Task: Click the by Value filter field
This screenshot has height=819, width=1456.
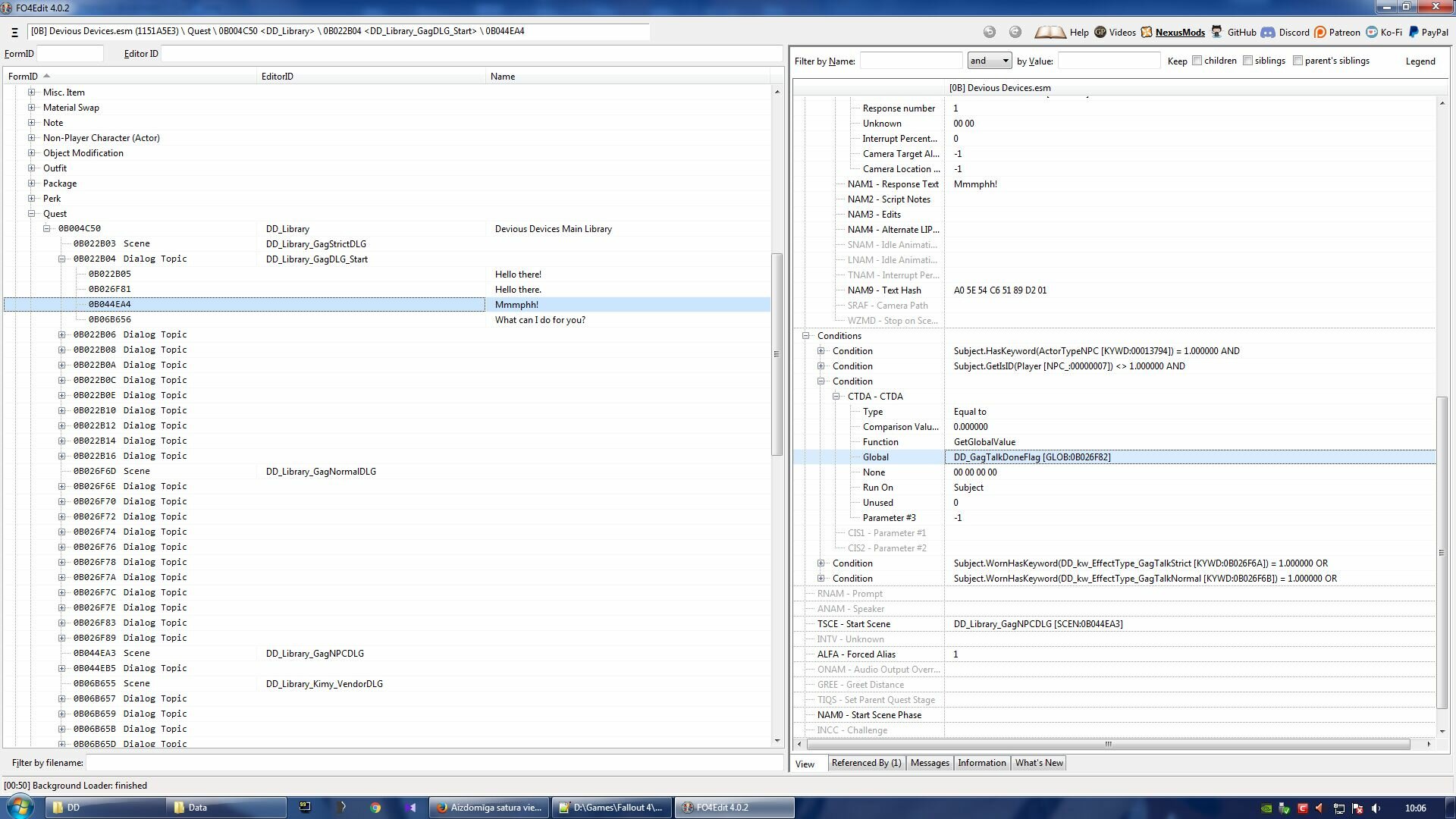Action: click(x=1109, y=61)
